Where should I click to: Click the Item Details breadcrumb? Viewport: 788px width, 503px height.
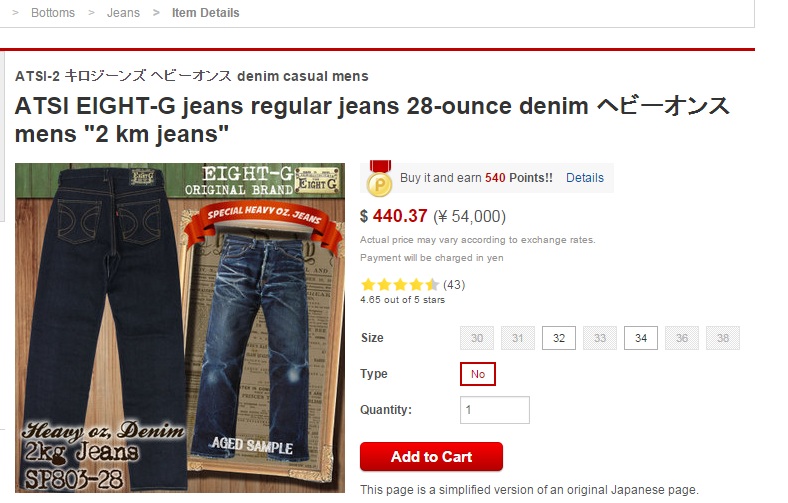pos(206,13)
